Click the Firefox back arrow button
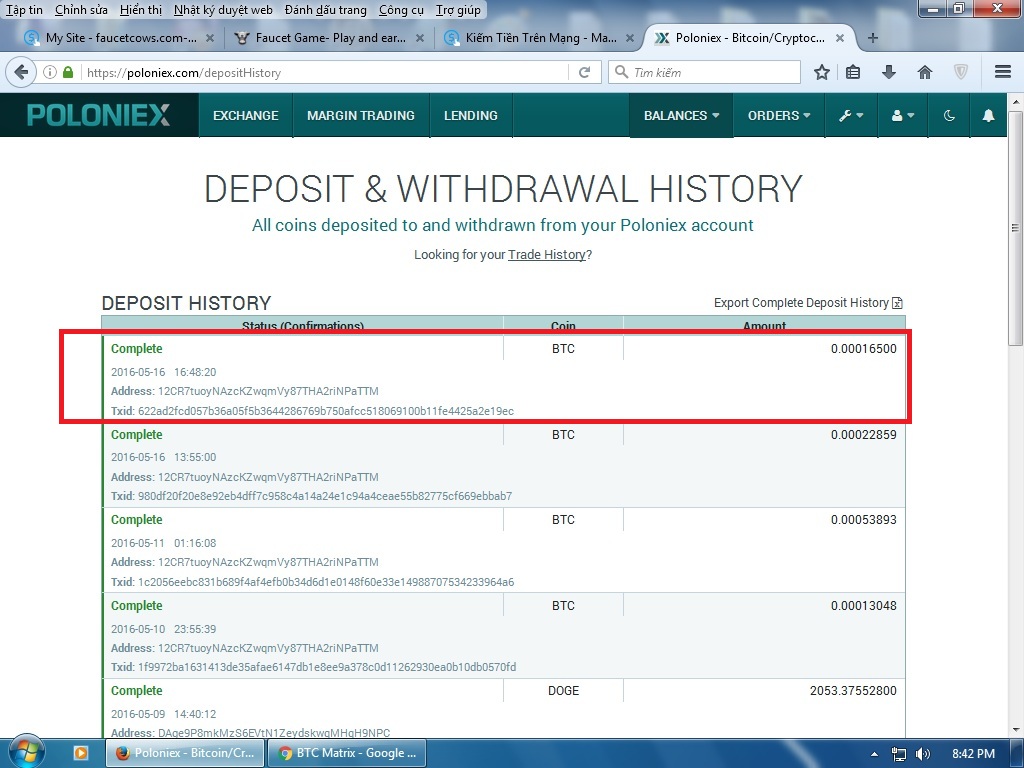The height and width of the screenshot is (768, 1024). (x=21, y=72)
